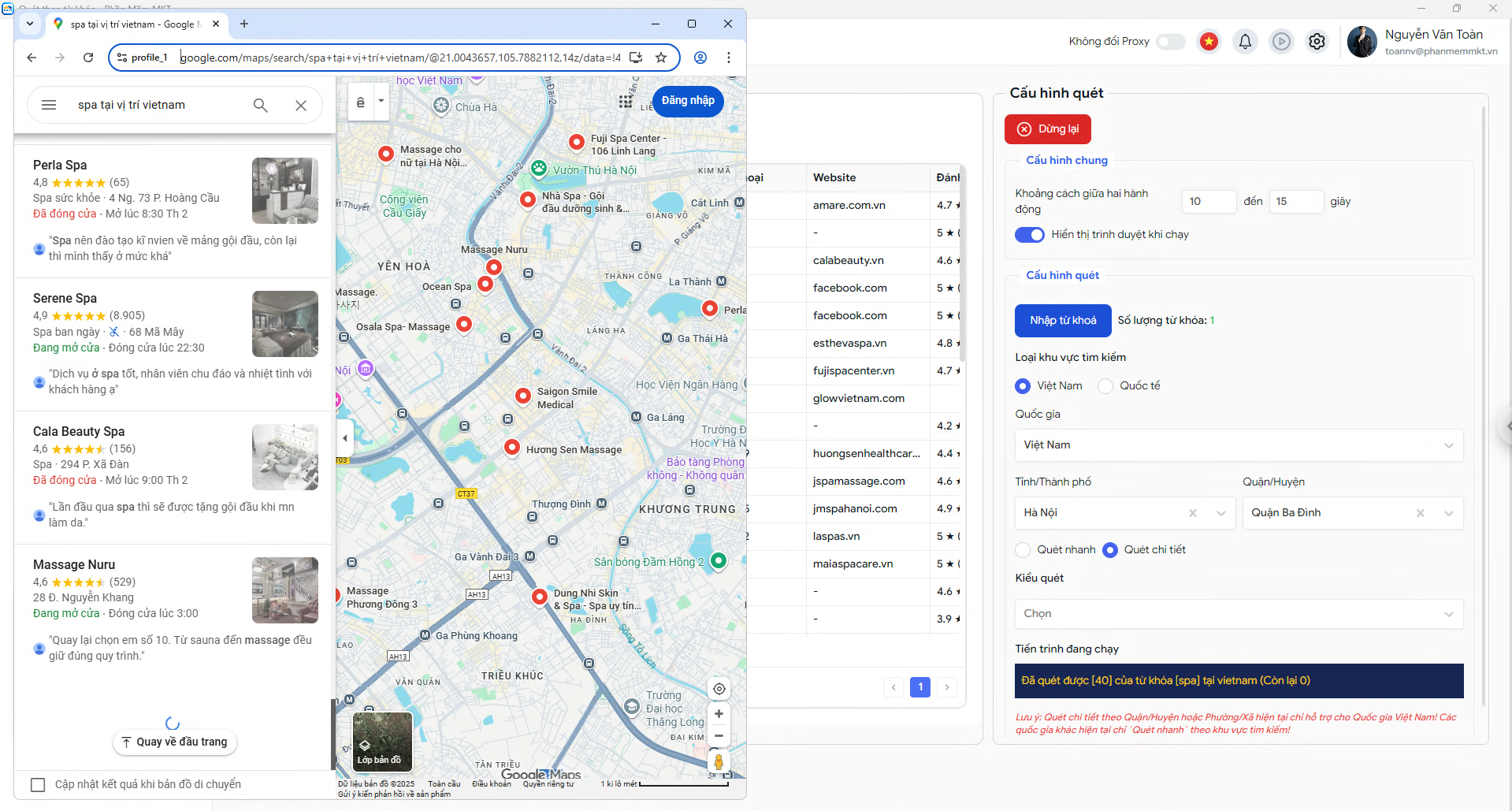The height and width of the screenshot is (811, 1512).
Task: Open the Google Maps hamburger menu
Action: click(49, 105)
